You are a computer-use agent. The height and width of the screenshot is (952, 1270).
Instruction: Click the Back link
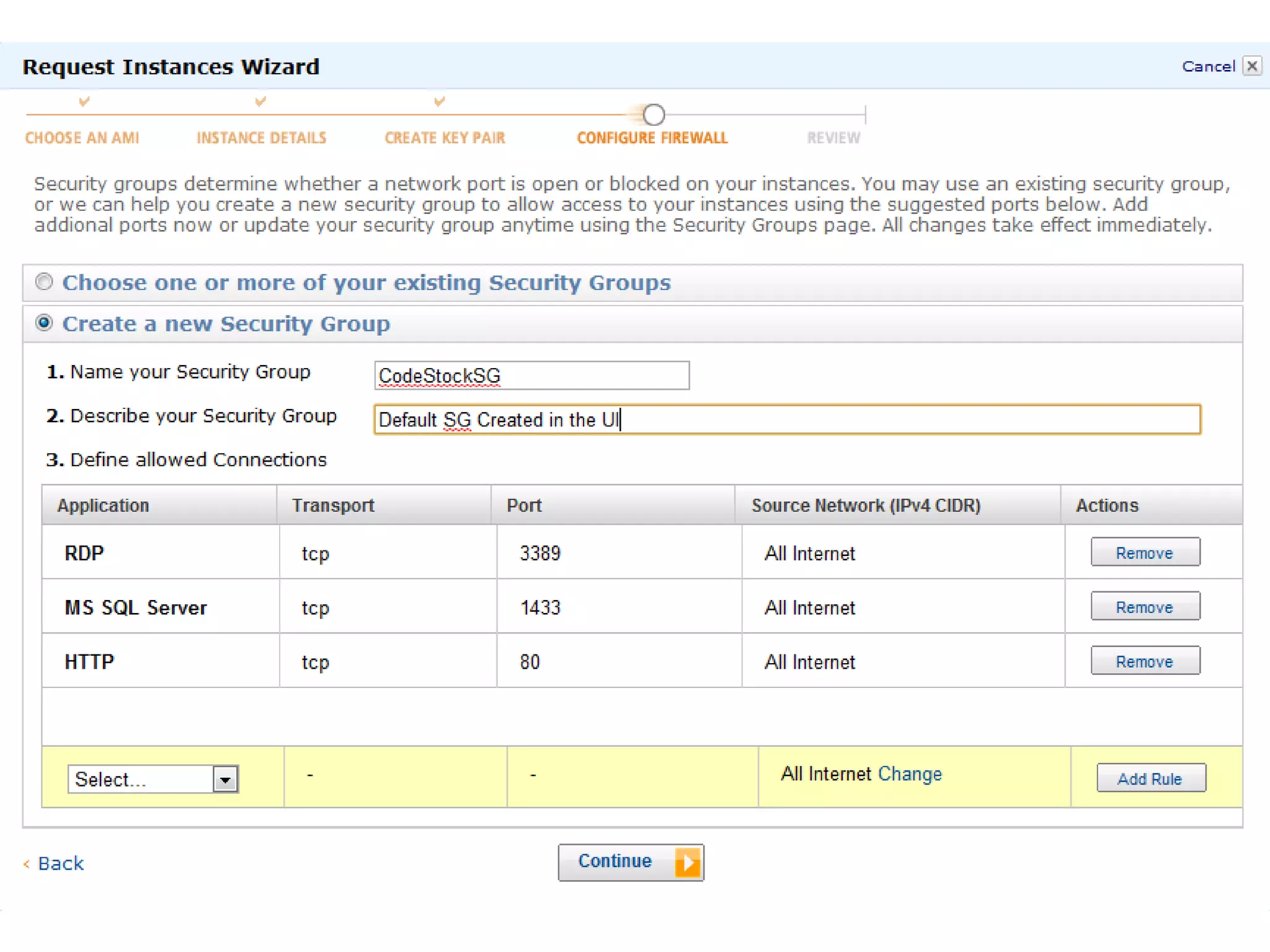pyautogui.click(x=60, y=863)
